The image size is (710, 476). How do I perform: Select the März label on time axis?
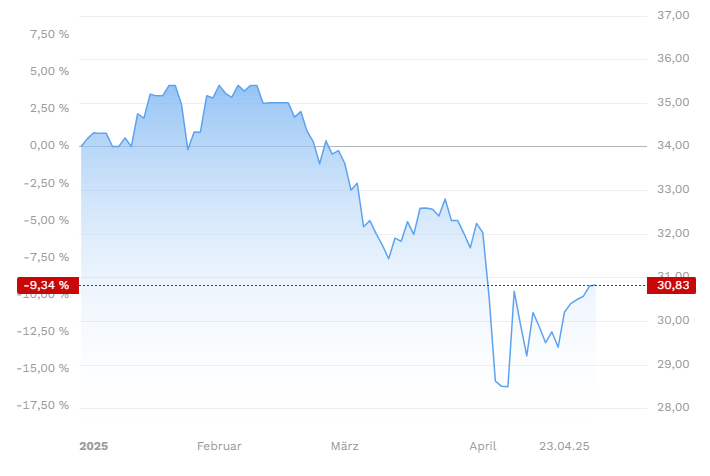(x=345, y=446)
